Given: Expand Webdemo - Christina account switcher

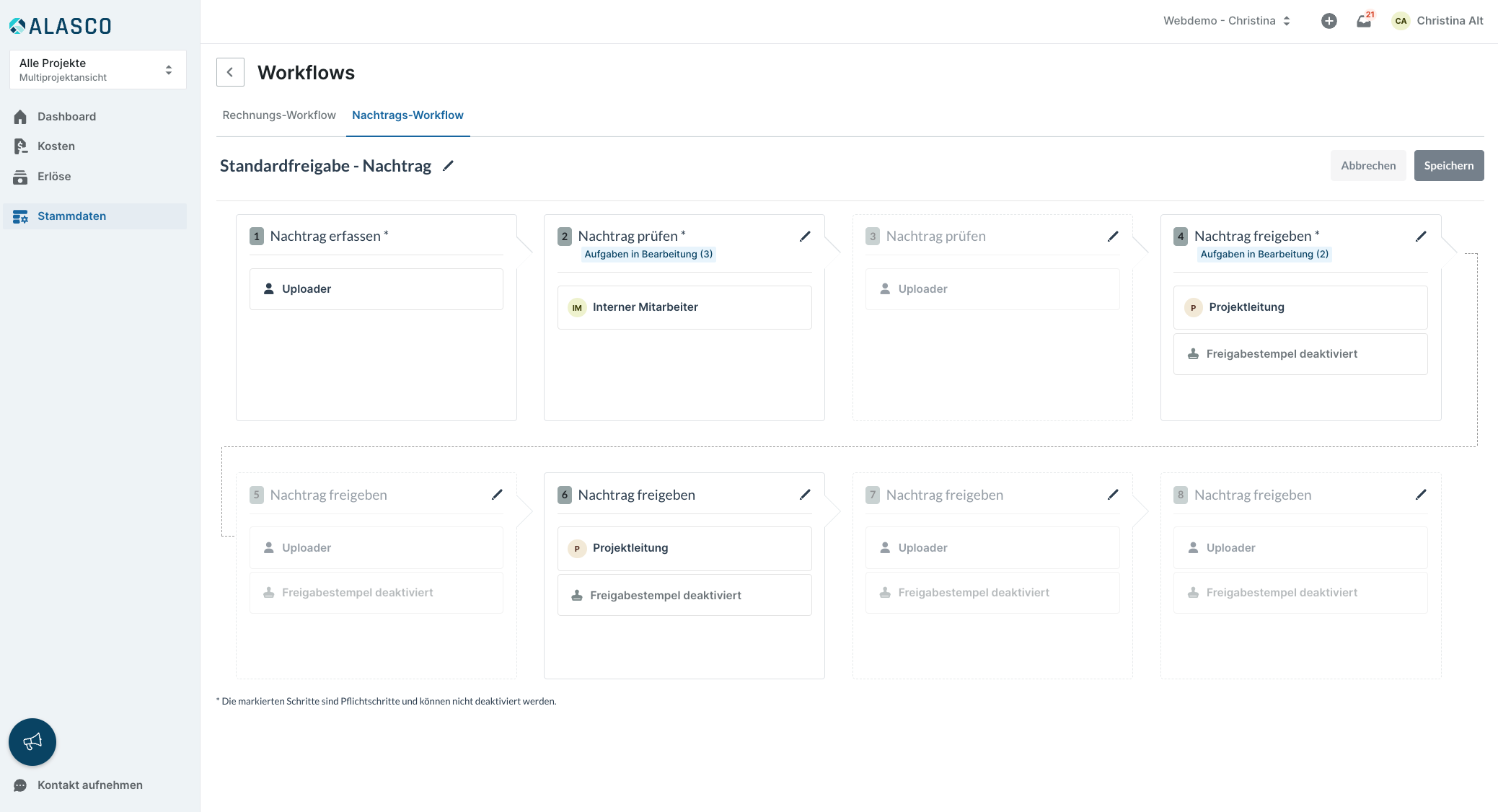Looking at the screenshot, I should coord(1226,21).
